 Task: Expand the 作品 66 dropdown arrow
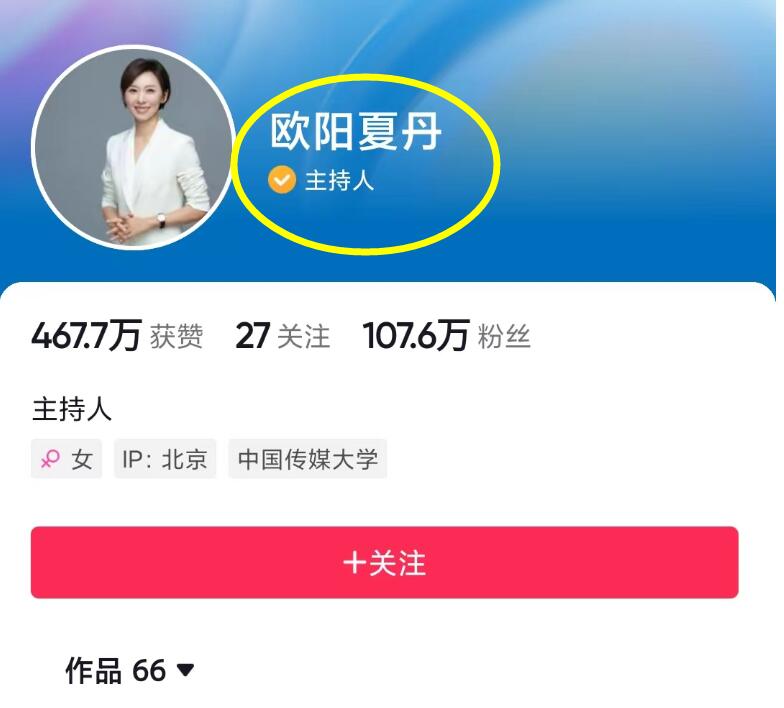click(x=186, y=670)
